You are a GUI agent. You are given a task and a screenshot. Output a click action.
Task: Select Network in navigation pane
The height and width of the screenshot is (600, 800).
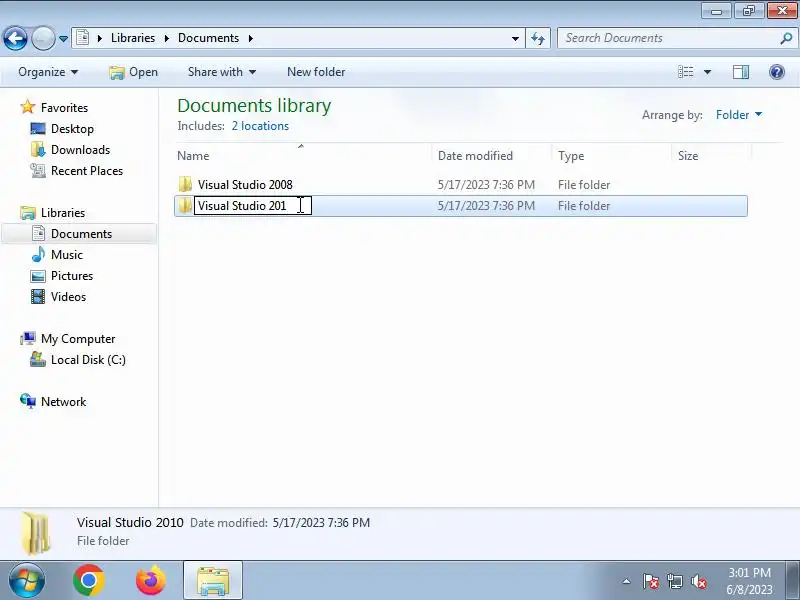click(63, 402)
